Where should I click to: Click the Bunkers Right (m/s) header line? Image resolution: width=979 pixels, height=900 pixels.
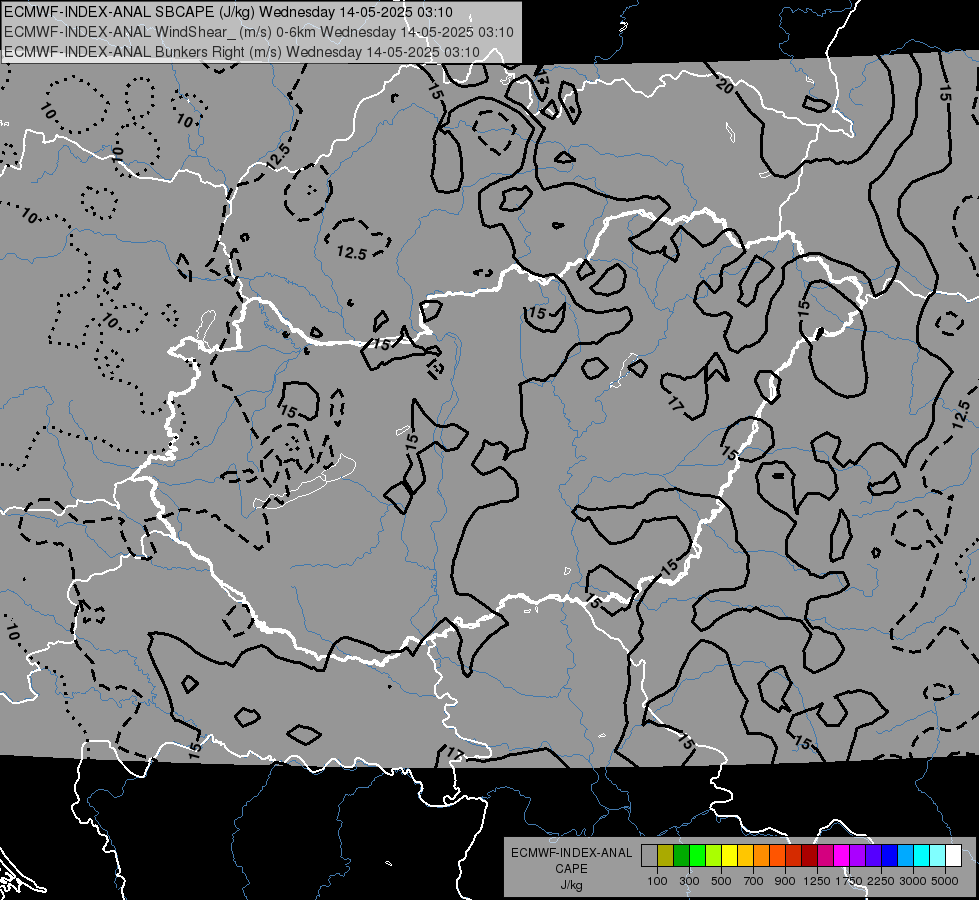[x=242, y=52]
